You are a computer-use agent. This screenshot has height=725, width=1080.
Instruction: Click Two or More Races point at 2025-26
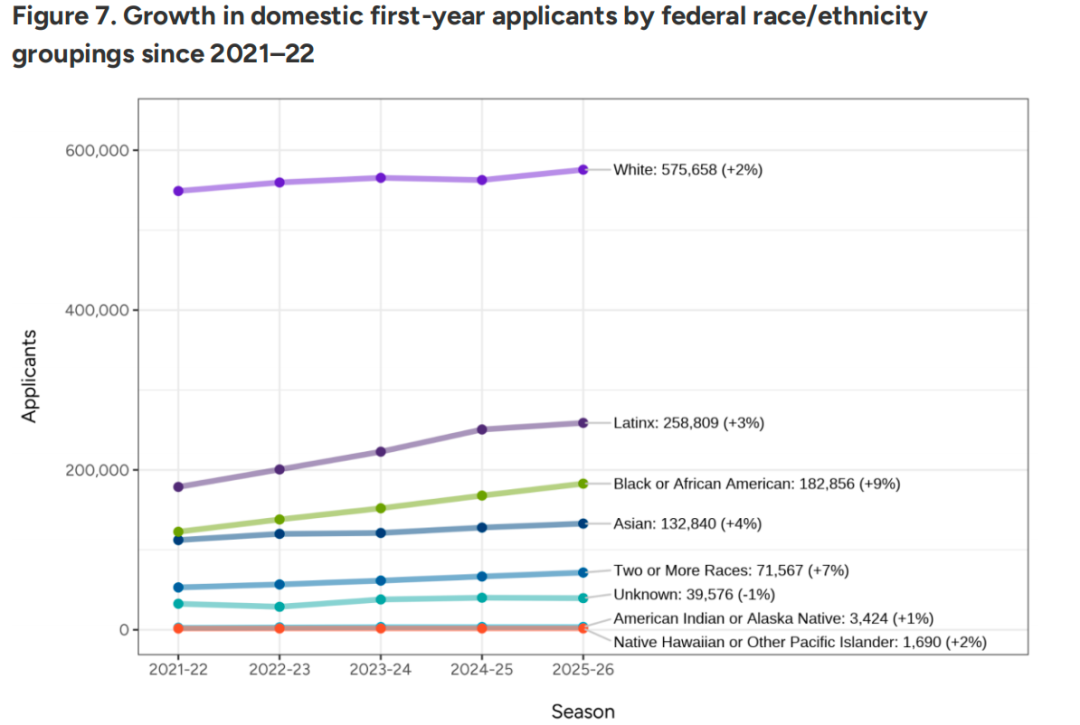pos(583,572)
